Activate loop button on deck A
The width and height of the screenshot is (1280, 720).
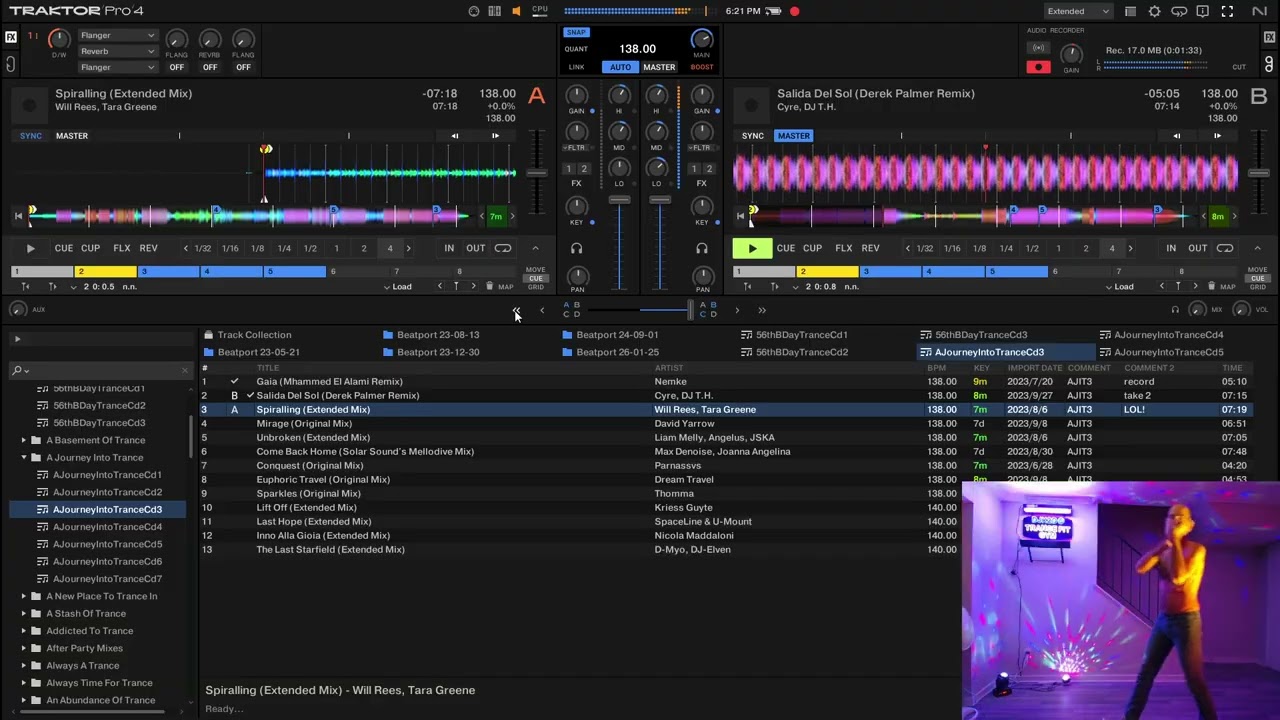click(x=503, y=248)
